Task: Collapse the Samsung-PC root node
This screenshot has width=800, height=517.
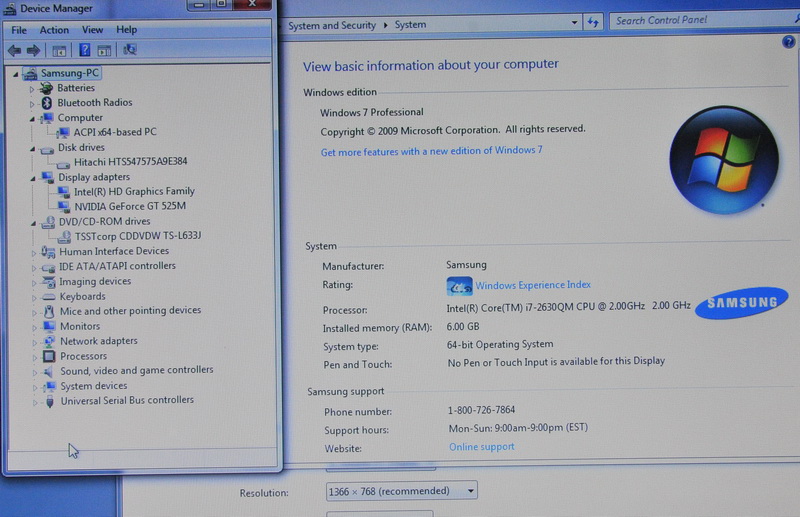Action: point(16,75)
